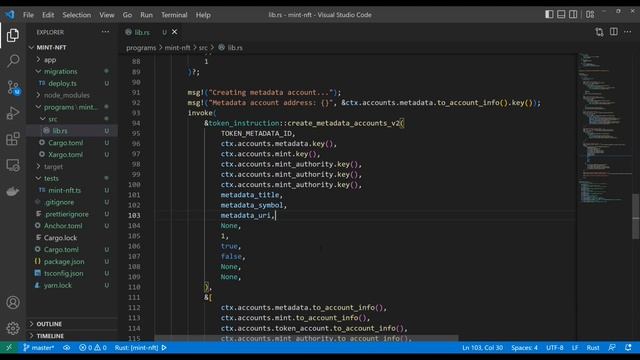This screenshot has width=640, height=360.
Task: Open the View menu
Action: [107, 15]
